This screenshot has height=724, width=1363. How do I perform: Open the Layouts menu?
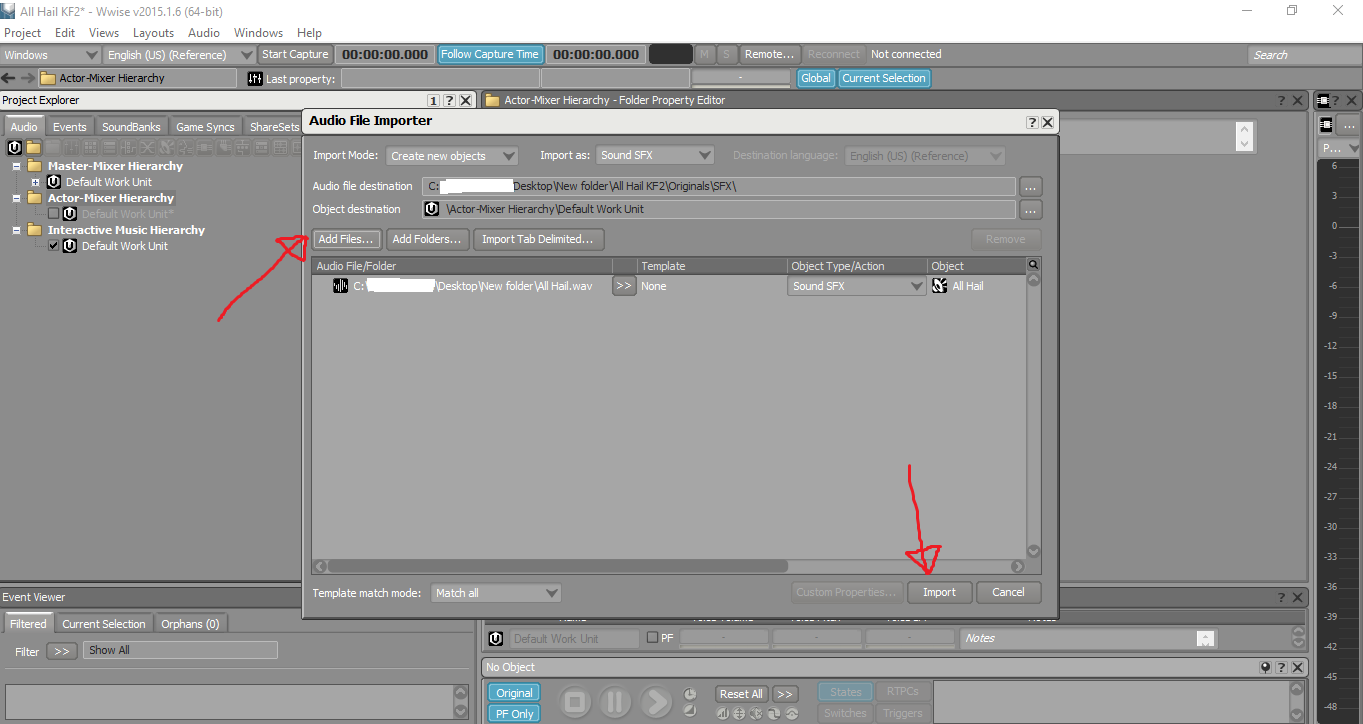click(154, 33)
